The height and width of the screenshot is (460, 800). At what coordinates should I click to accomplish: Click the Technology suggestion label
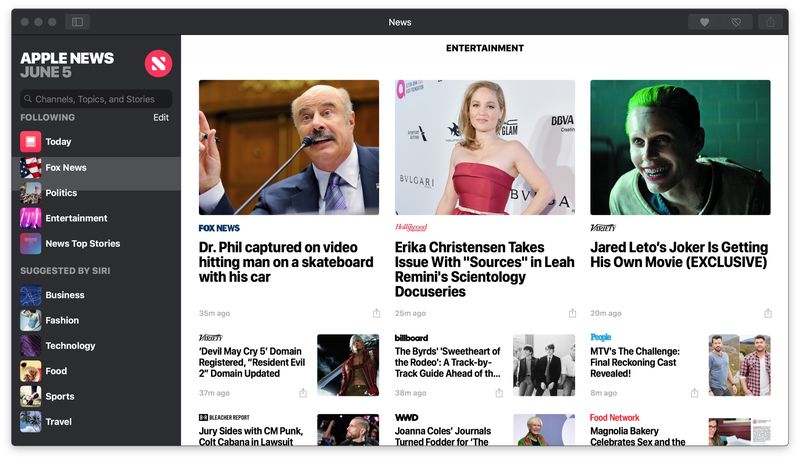(x=70, y=346)
